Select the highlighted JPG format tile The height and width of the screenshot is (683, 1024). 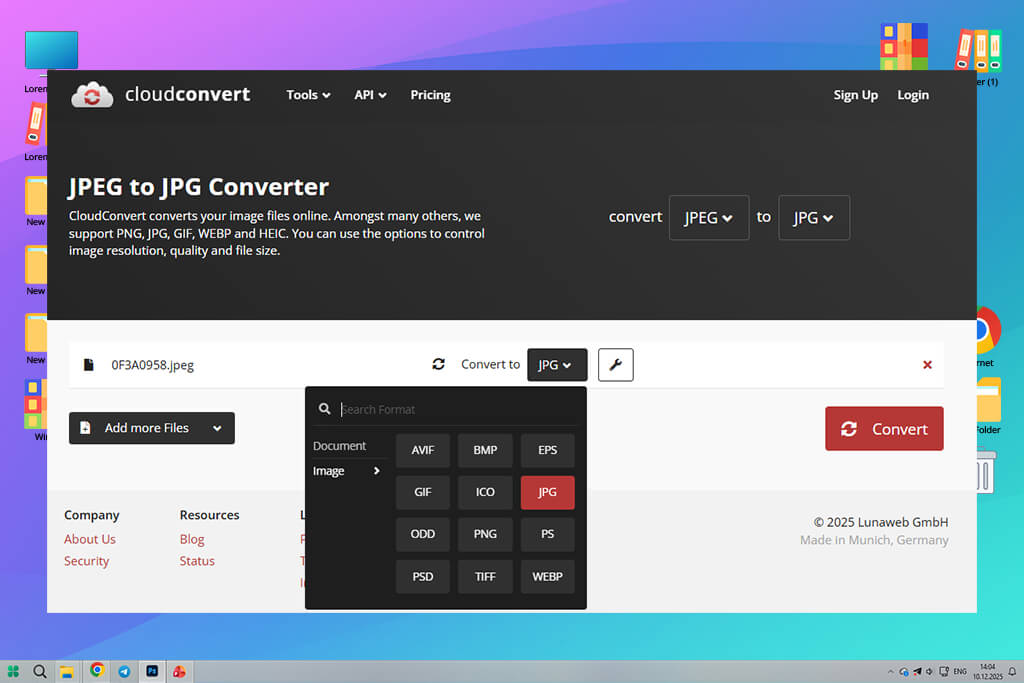coord(547,492)
